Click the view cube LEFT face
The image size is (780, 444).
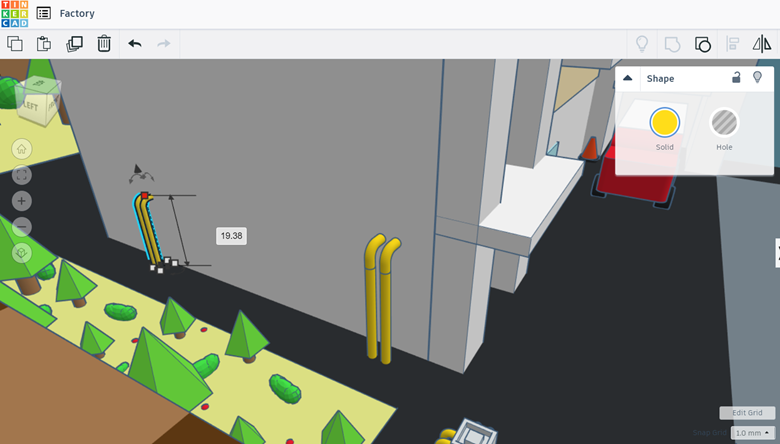tap(31, 106)
